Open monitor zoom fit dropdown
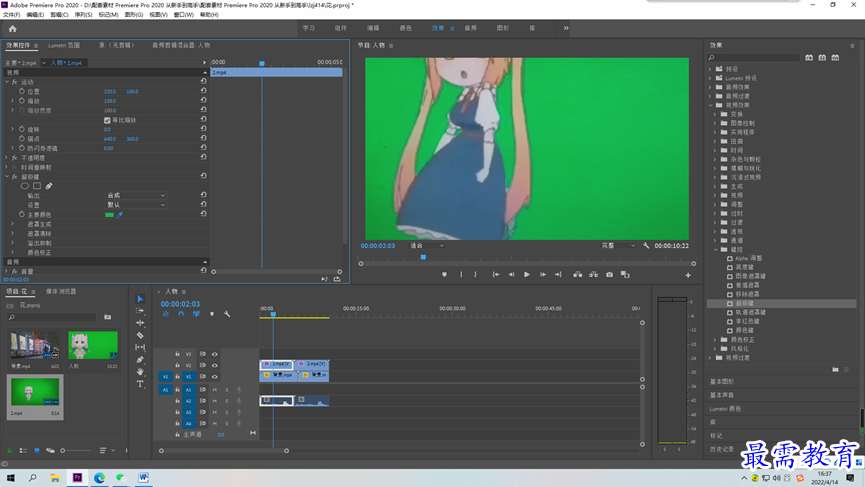Viewport: 865px width, 487px height. [426, 245]
